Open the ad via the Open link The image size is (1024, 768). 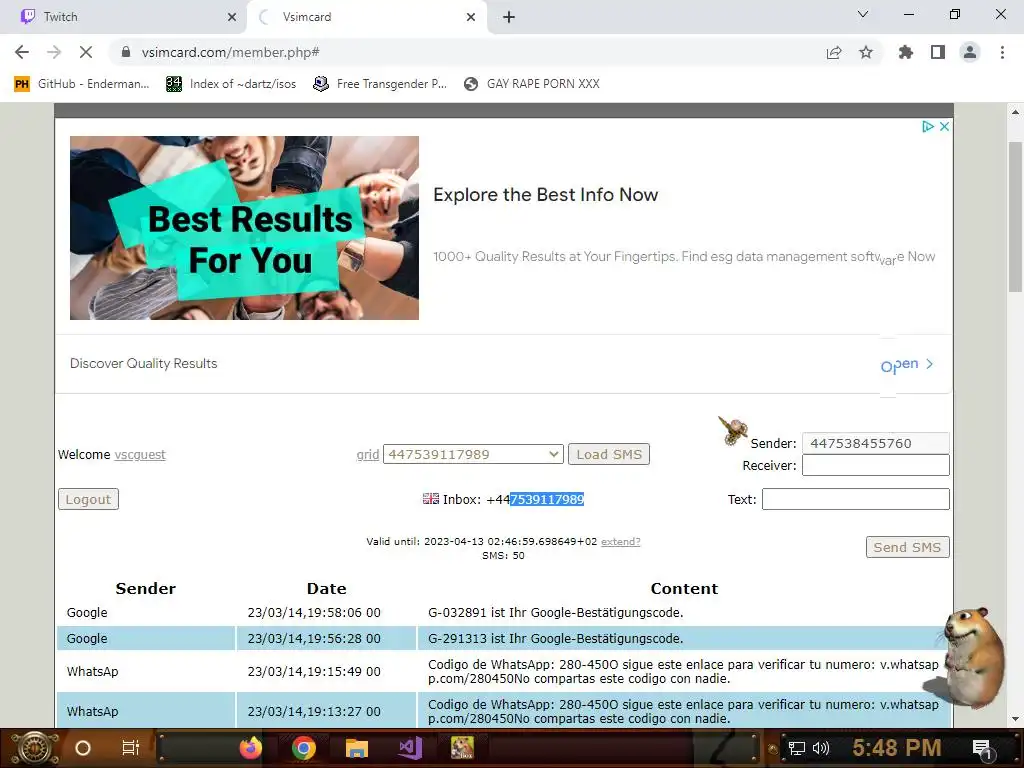pos(906,364)
